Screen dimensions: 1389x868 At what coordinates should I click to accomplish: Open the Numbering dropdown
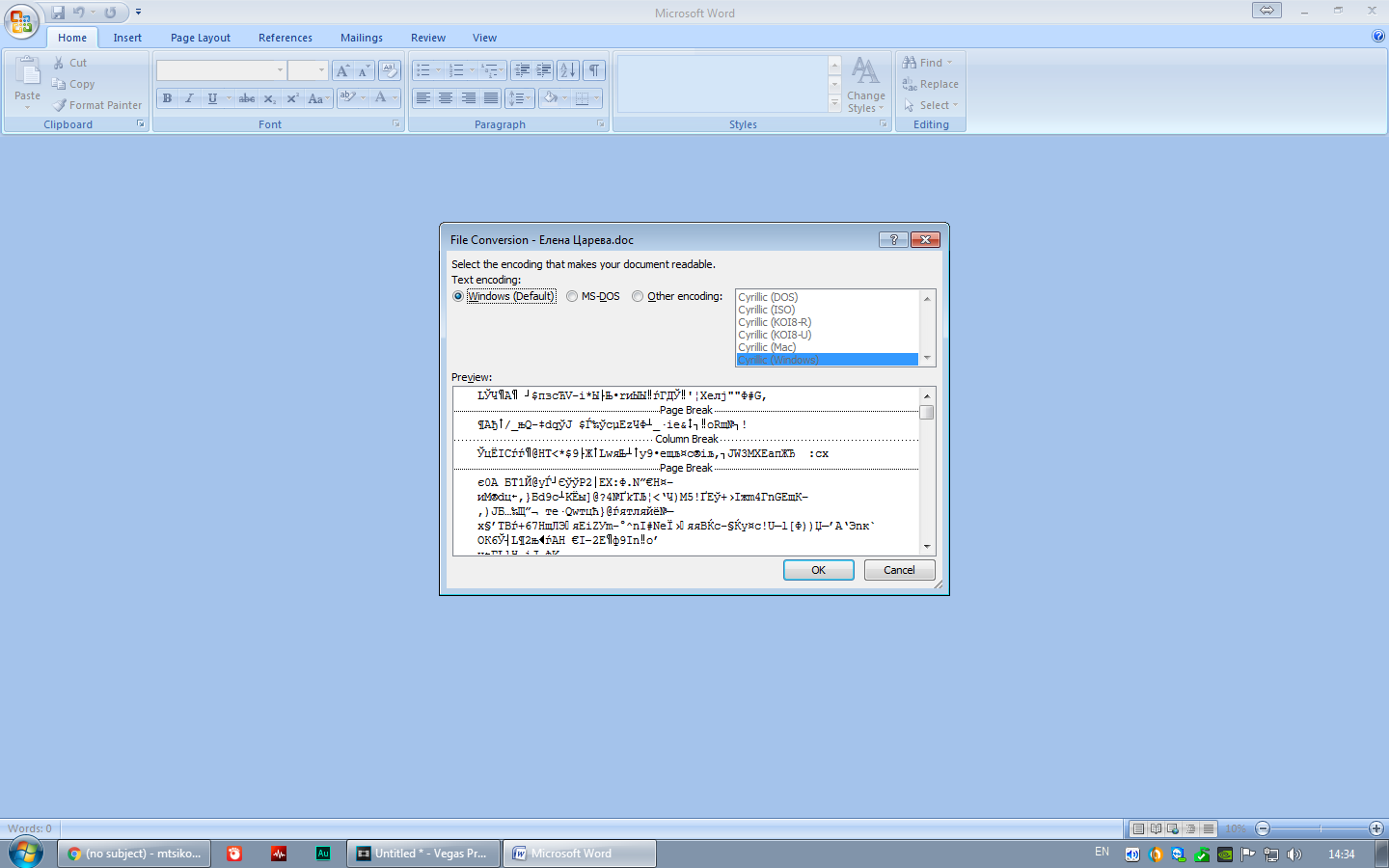472,70
